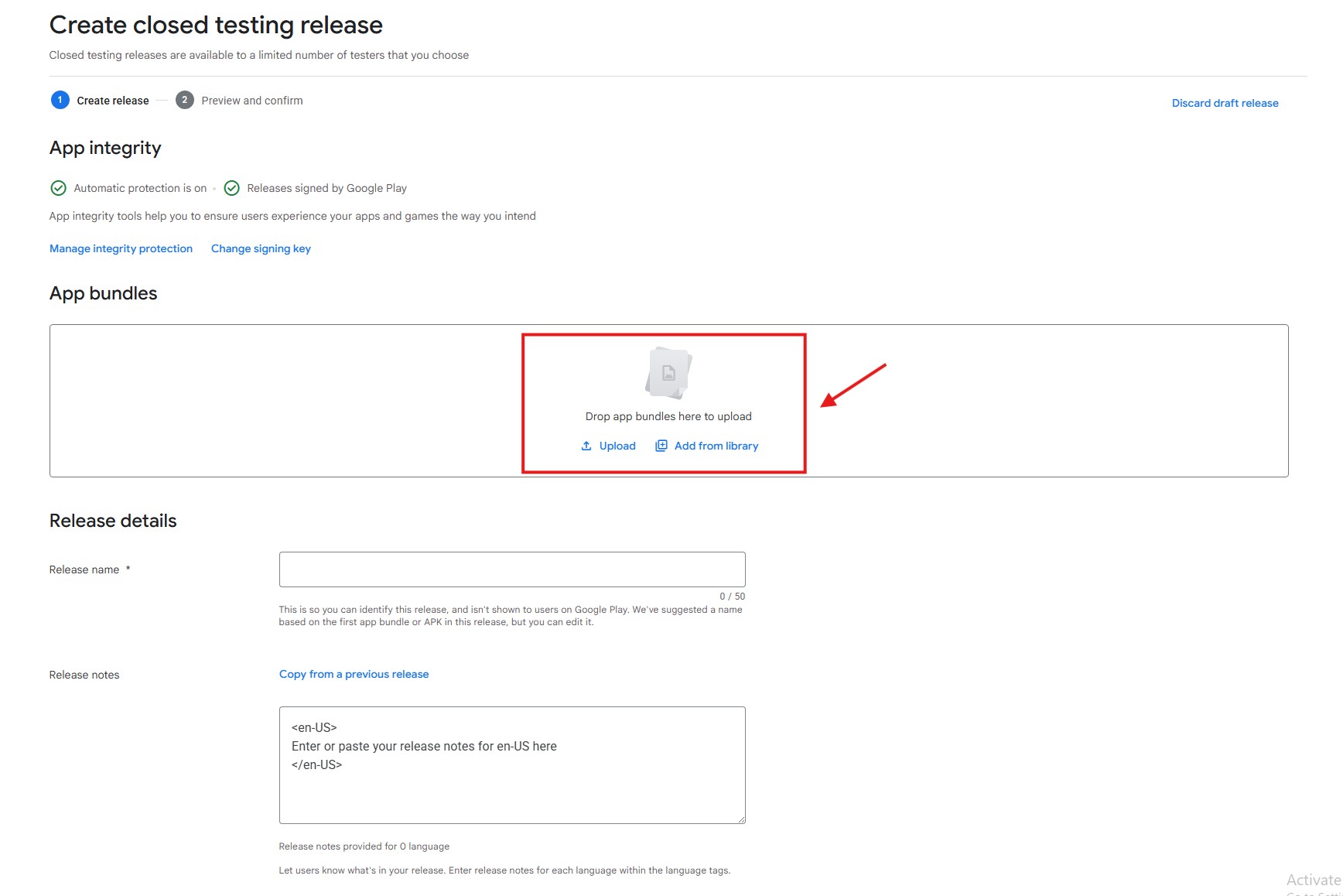
Task: Open the Change signing key link
Action: pos(261,248)
